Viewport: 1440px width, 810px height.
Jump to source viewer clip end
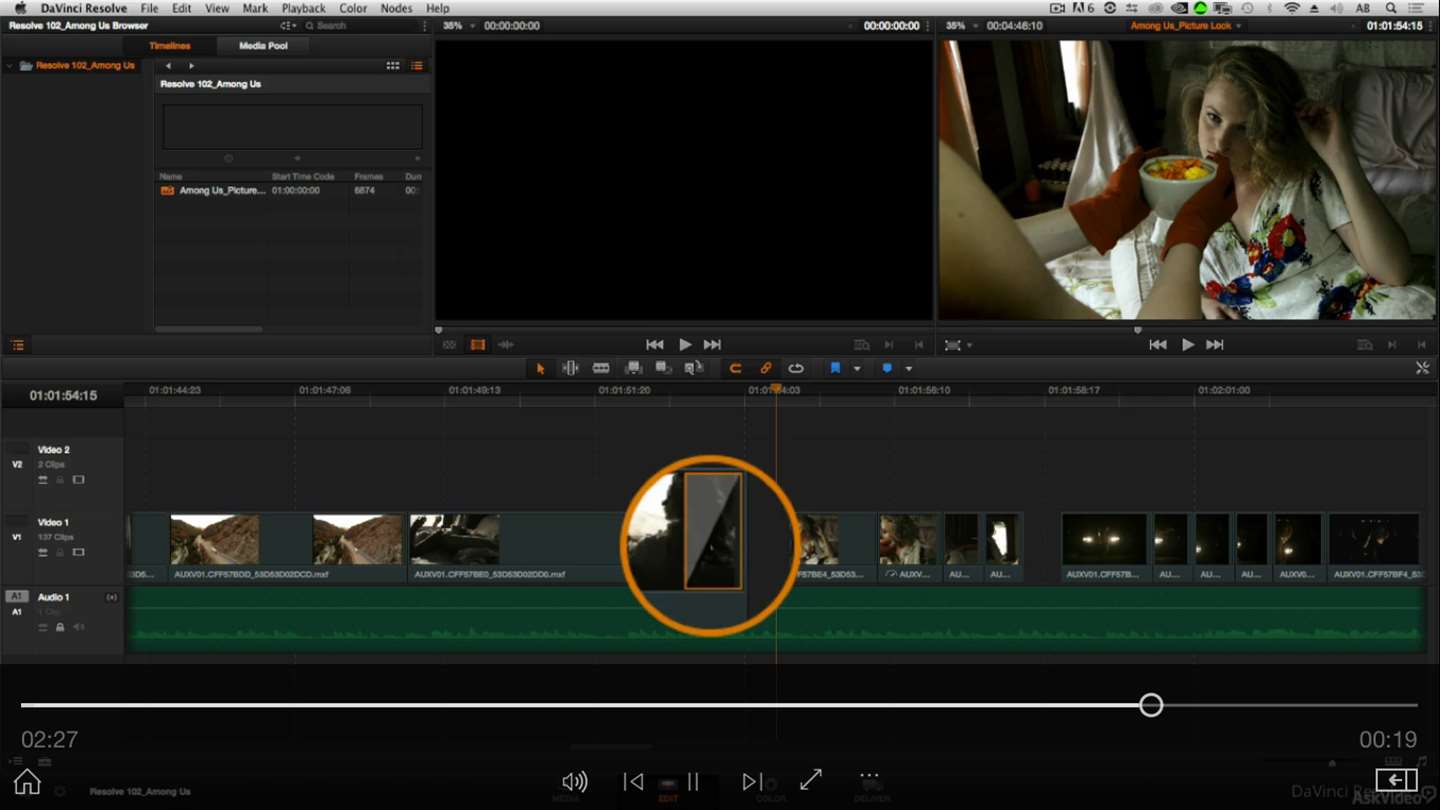(x=712, y=345)
